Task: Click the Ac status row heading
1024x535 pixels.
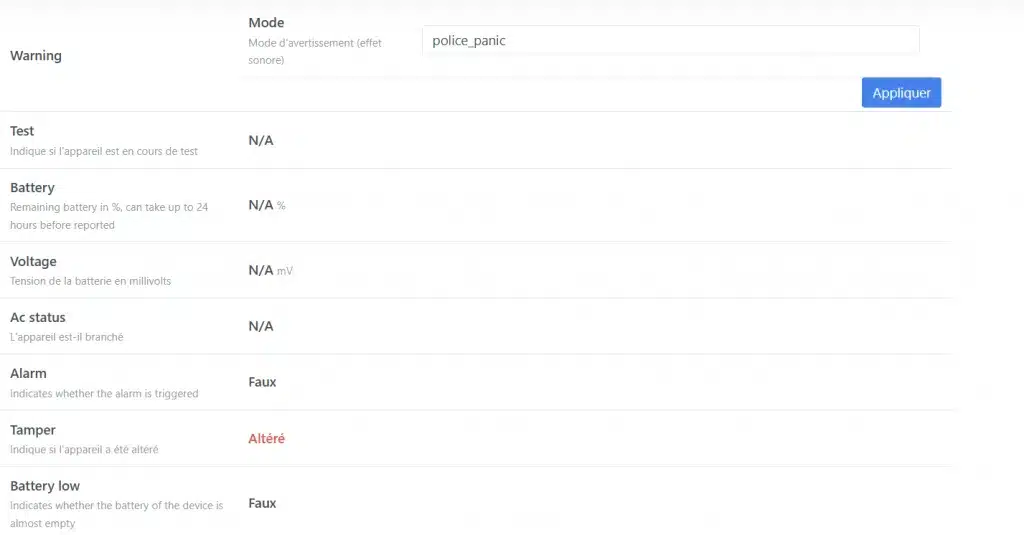Action: tap(37, 318)
